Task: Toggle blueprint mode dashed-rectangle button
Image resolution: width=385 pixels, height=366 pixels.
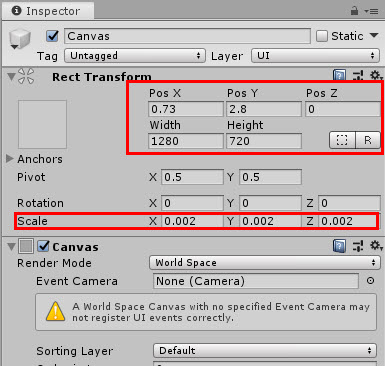Action: click(x=342, y=140)
